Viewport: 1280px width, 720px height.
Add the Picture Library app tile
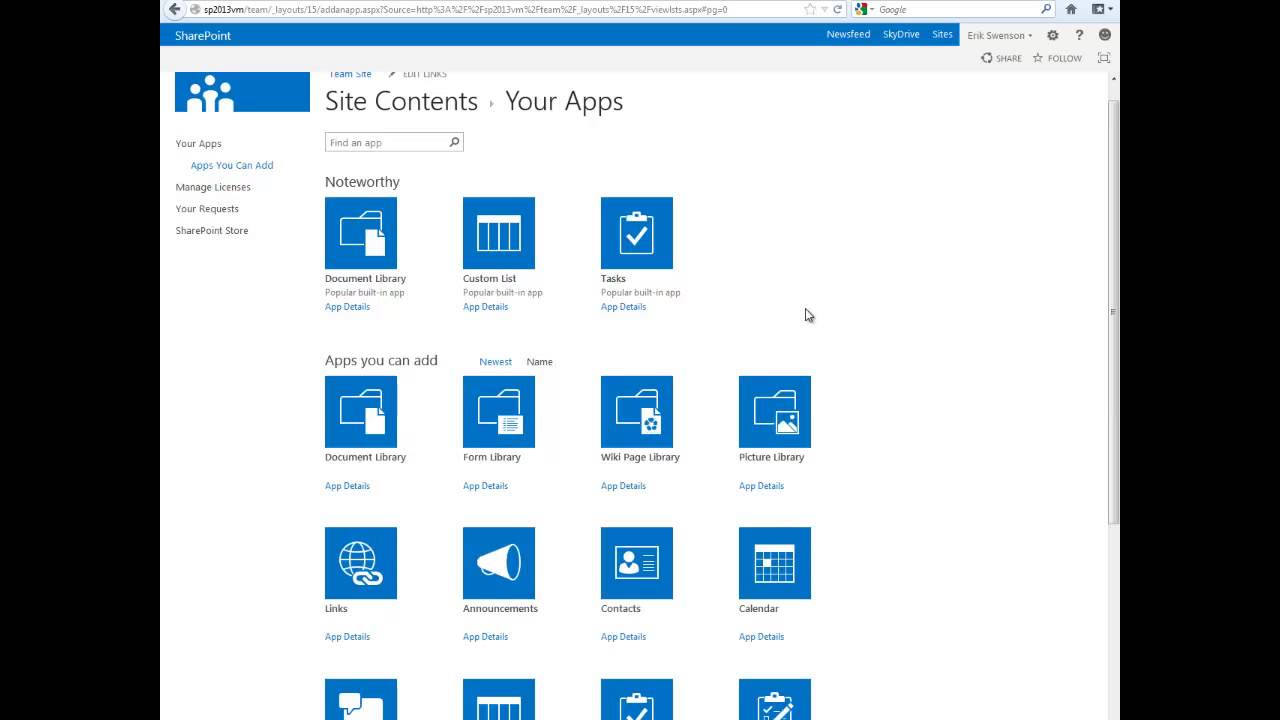(775, 412)
